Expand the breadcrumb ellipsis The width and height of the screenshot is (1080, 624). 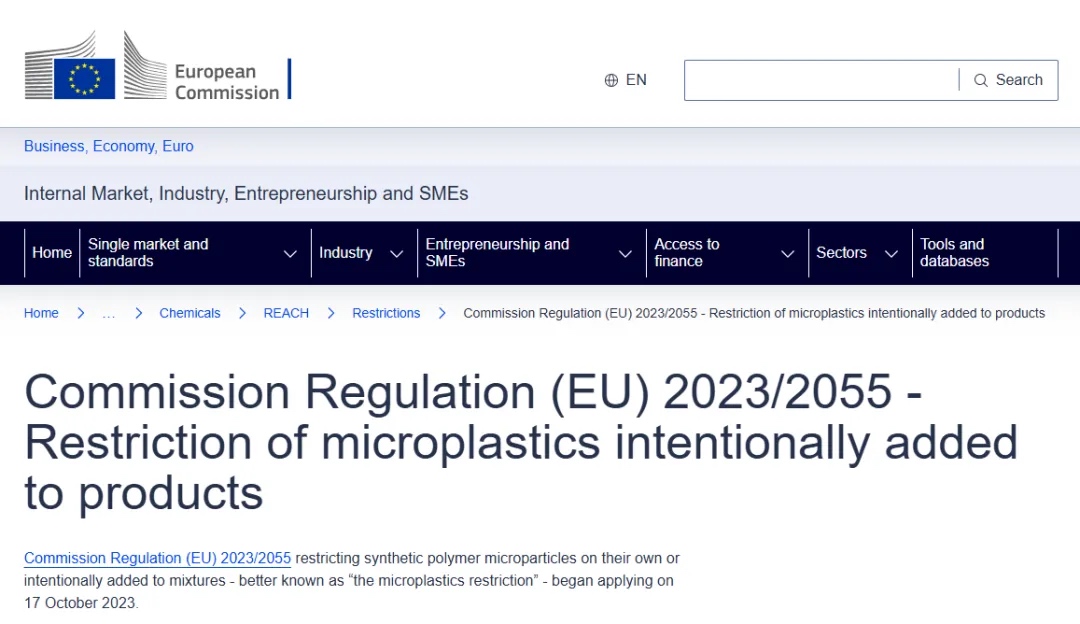point(108,314)
